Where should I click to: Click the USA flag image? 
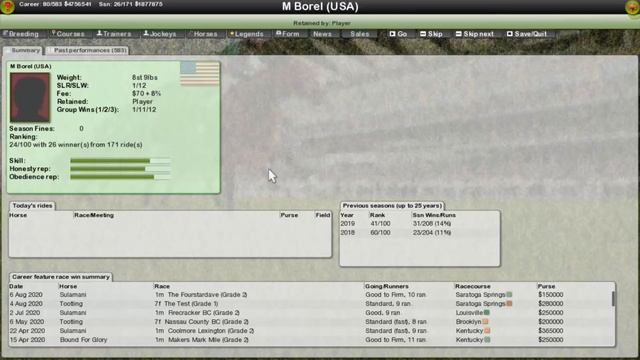(x=200, y=73)
